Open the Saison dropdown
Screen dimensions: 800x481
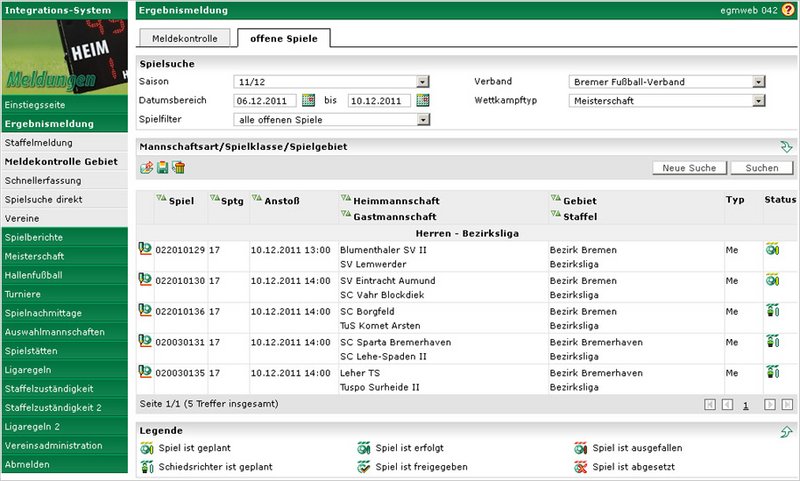pos(423,82)
